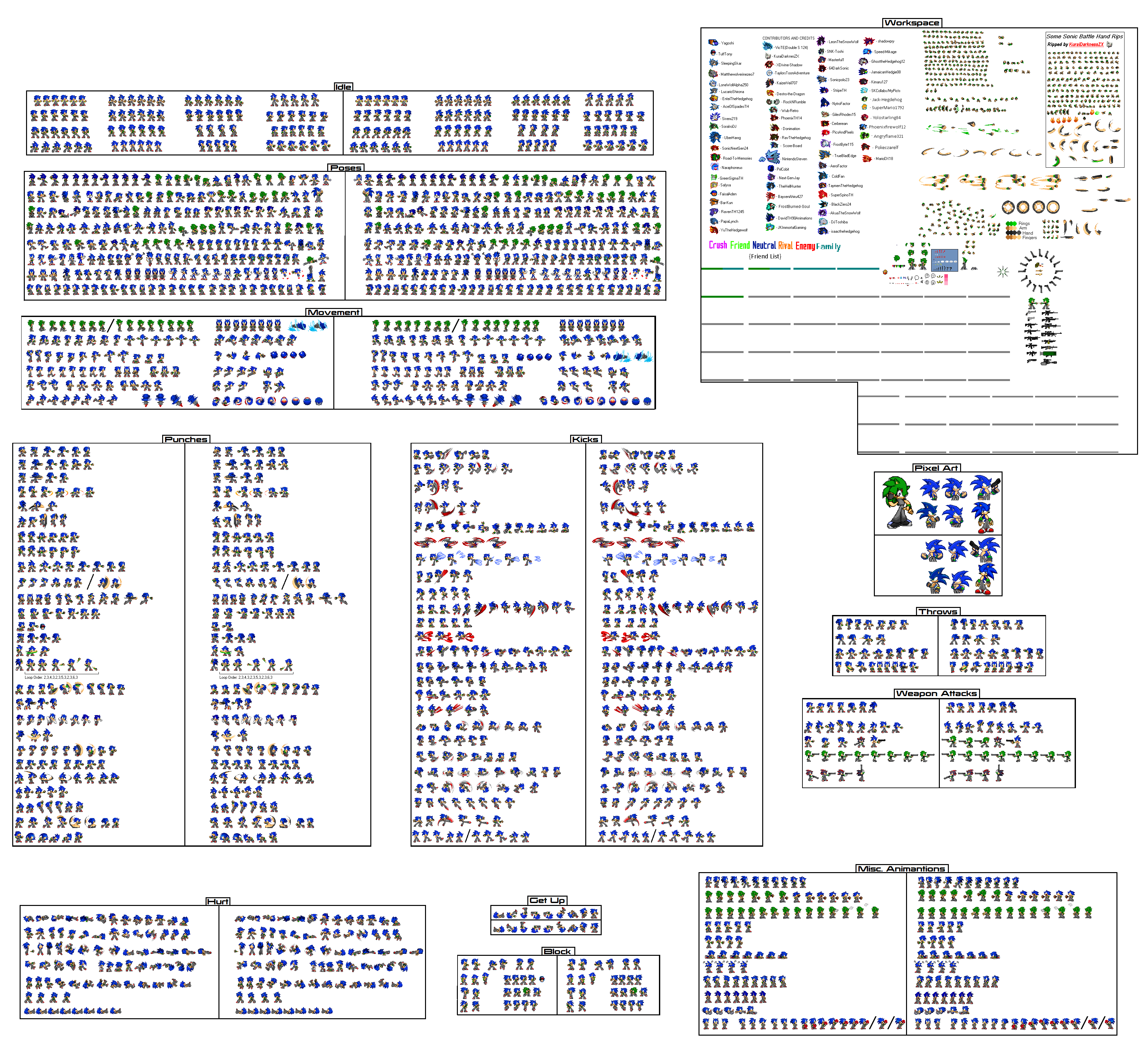Select the JKImmortalGaming avatar icon
Viewport: 1148px width, 1053px height.
770,227
